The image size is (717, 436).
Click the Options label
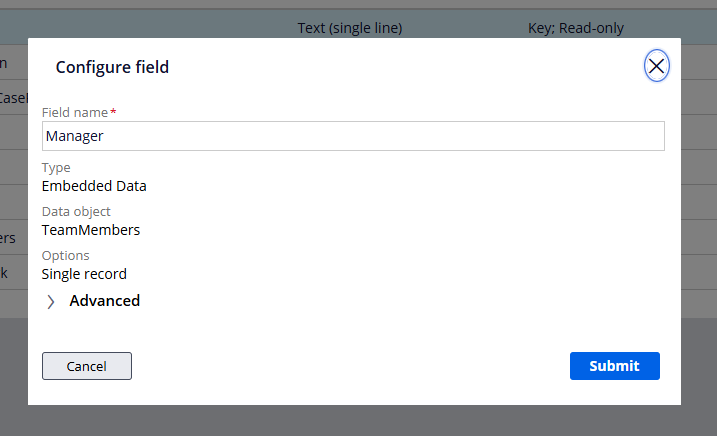tap(65, 256)
